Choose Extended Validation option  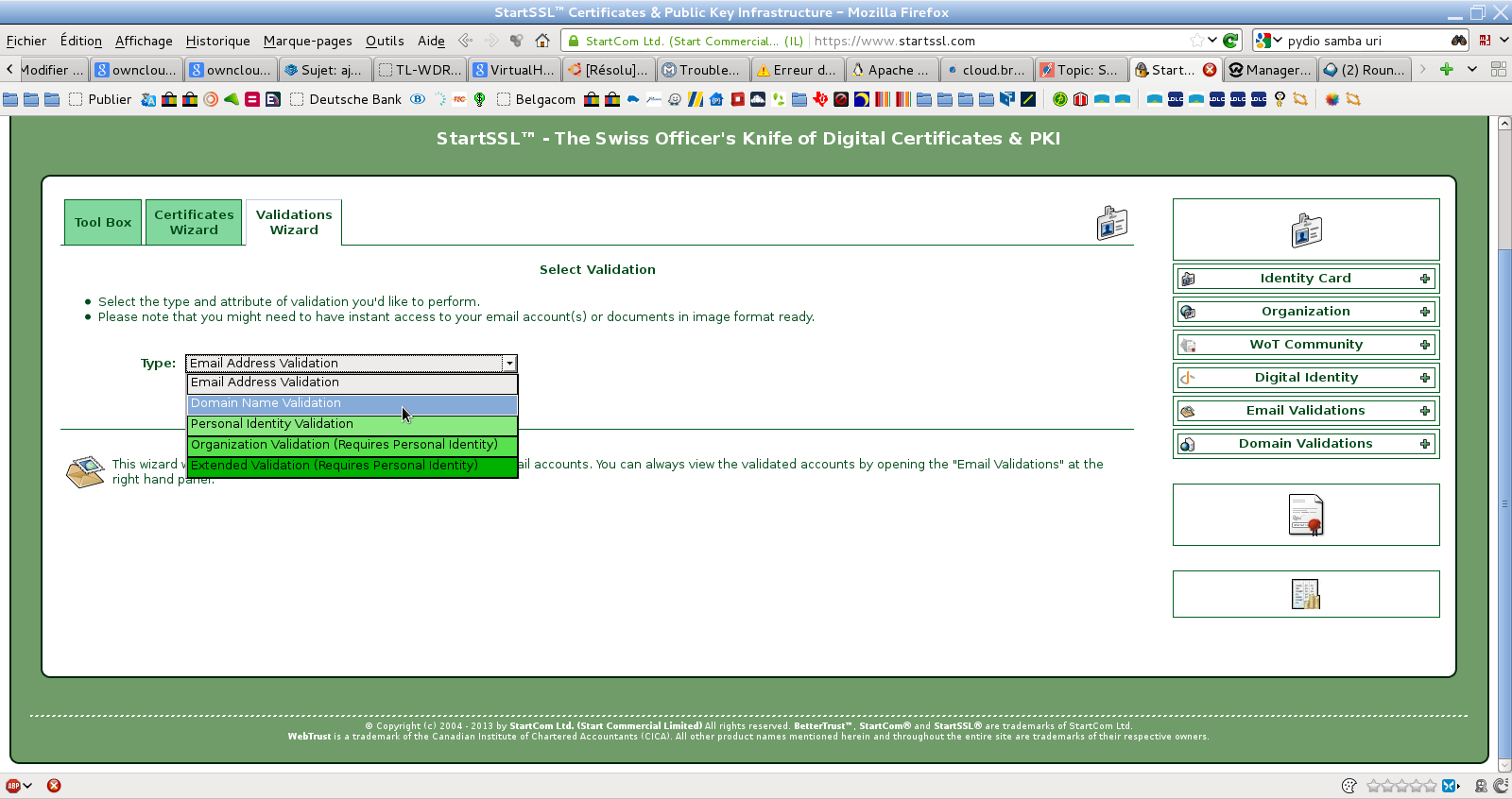tap(352, 466)
